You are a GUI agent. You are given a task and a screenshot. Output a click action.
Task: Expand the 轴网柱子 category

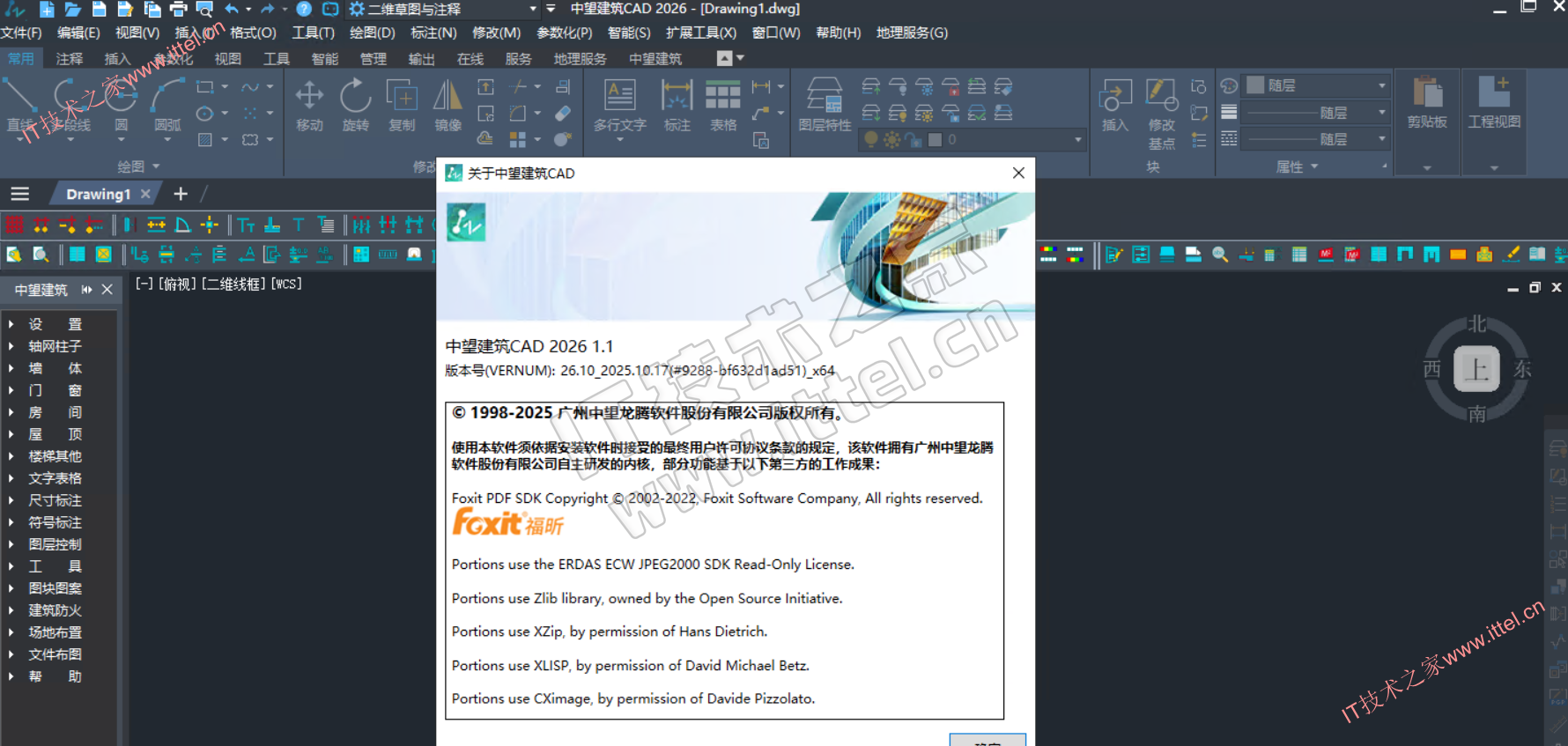pos(11,346)
